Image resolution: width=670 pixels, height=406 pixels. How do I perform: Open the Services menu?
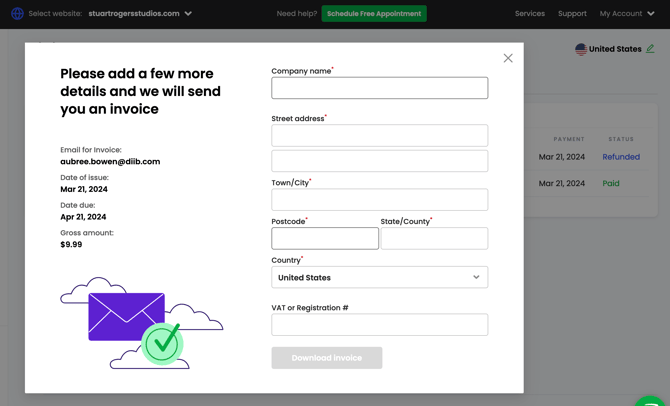click(529, 14)
